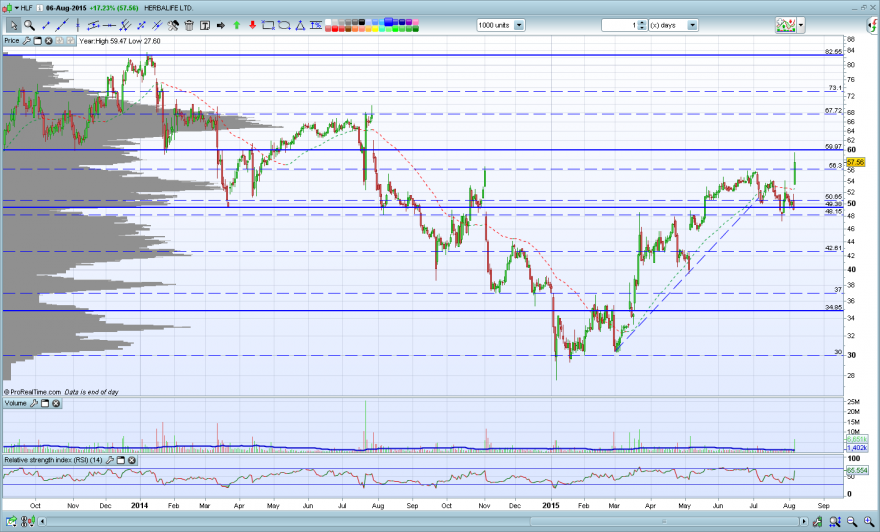Click the Price panel label

pyautogui.click(x=12, y=41)
